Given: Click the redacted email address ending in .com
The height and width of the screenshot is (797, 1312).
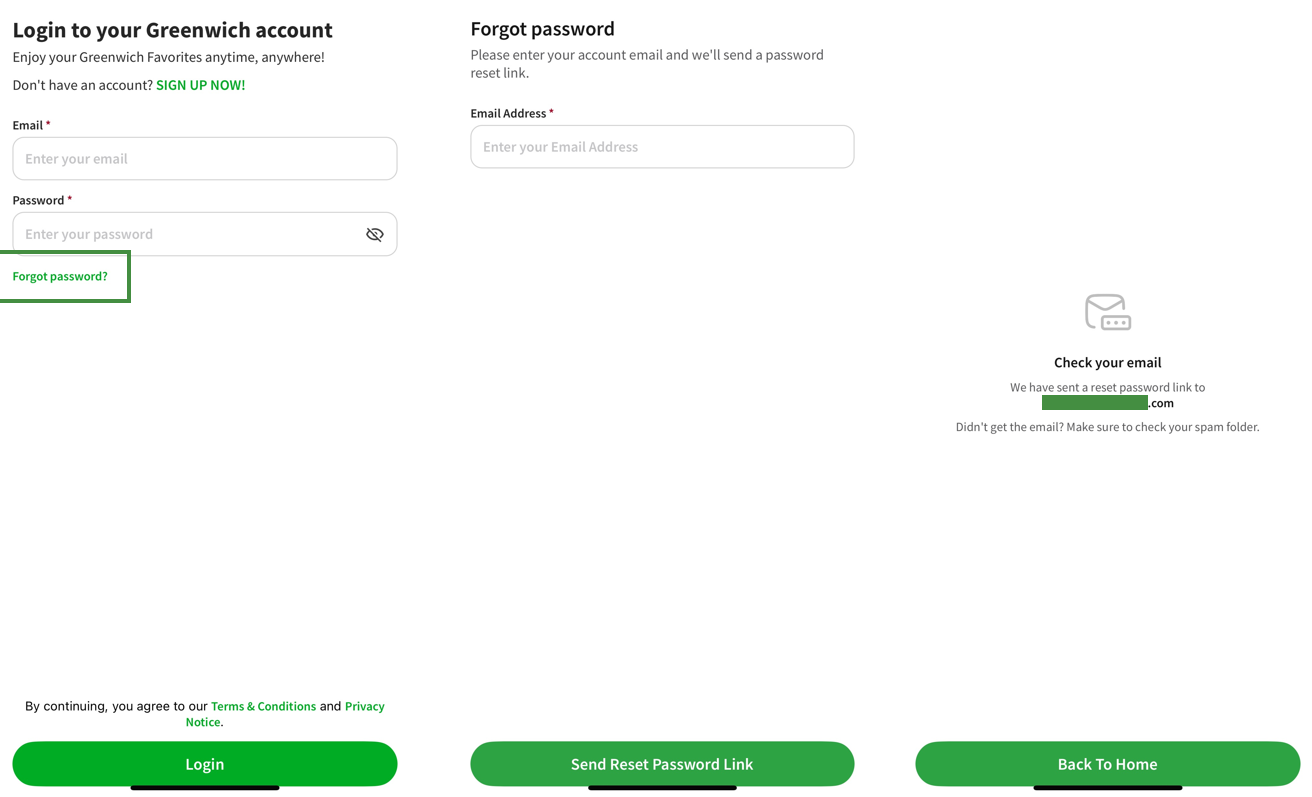Looking at the screenshot, I should [1107, 403].
